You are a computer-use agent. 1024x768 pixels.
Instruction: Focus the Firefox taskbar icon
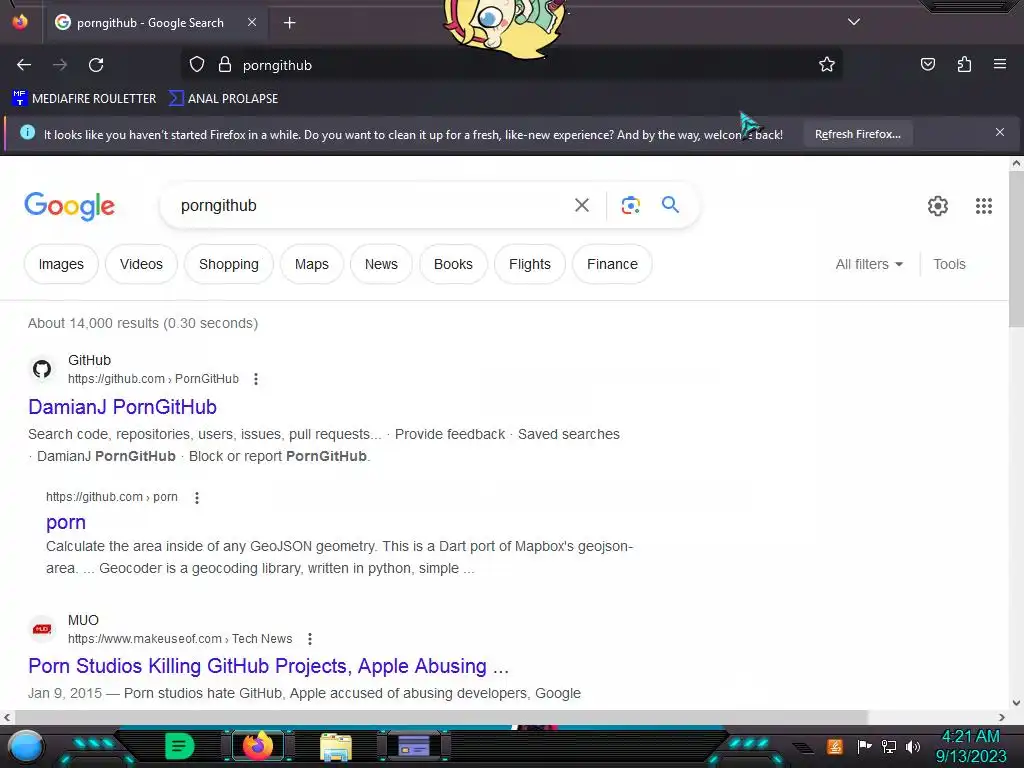(257, 746)
